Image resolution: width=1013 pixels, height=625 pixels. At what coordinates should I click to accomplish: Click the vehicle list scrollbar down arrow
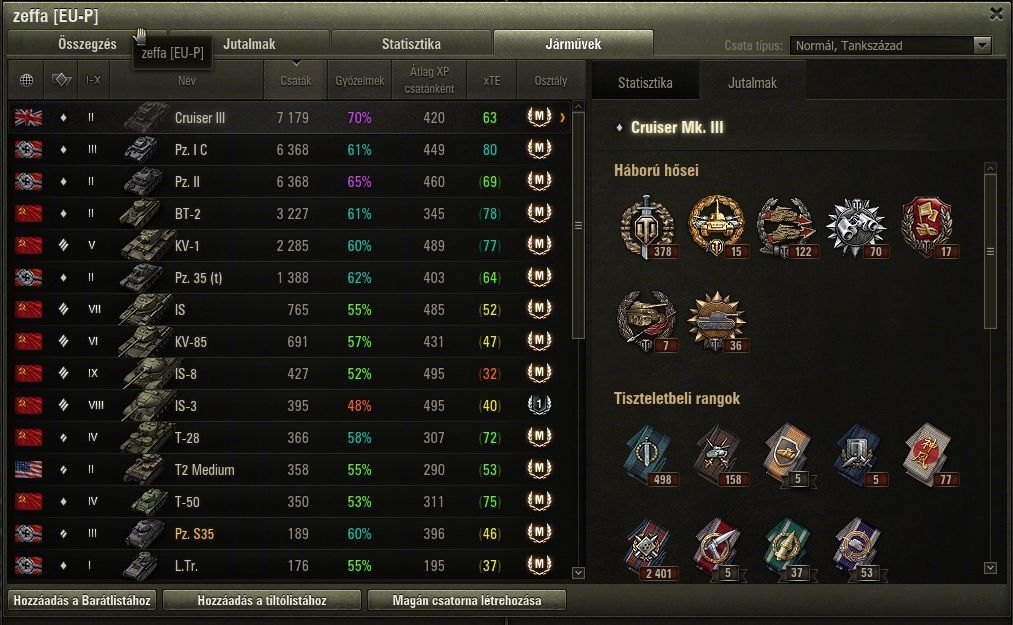coord(578,573)
